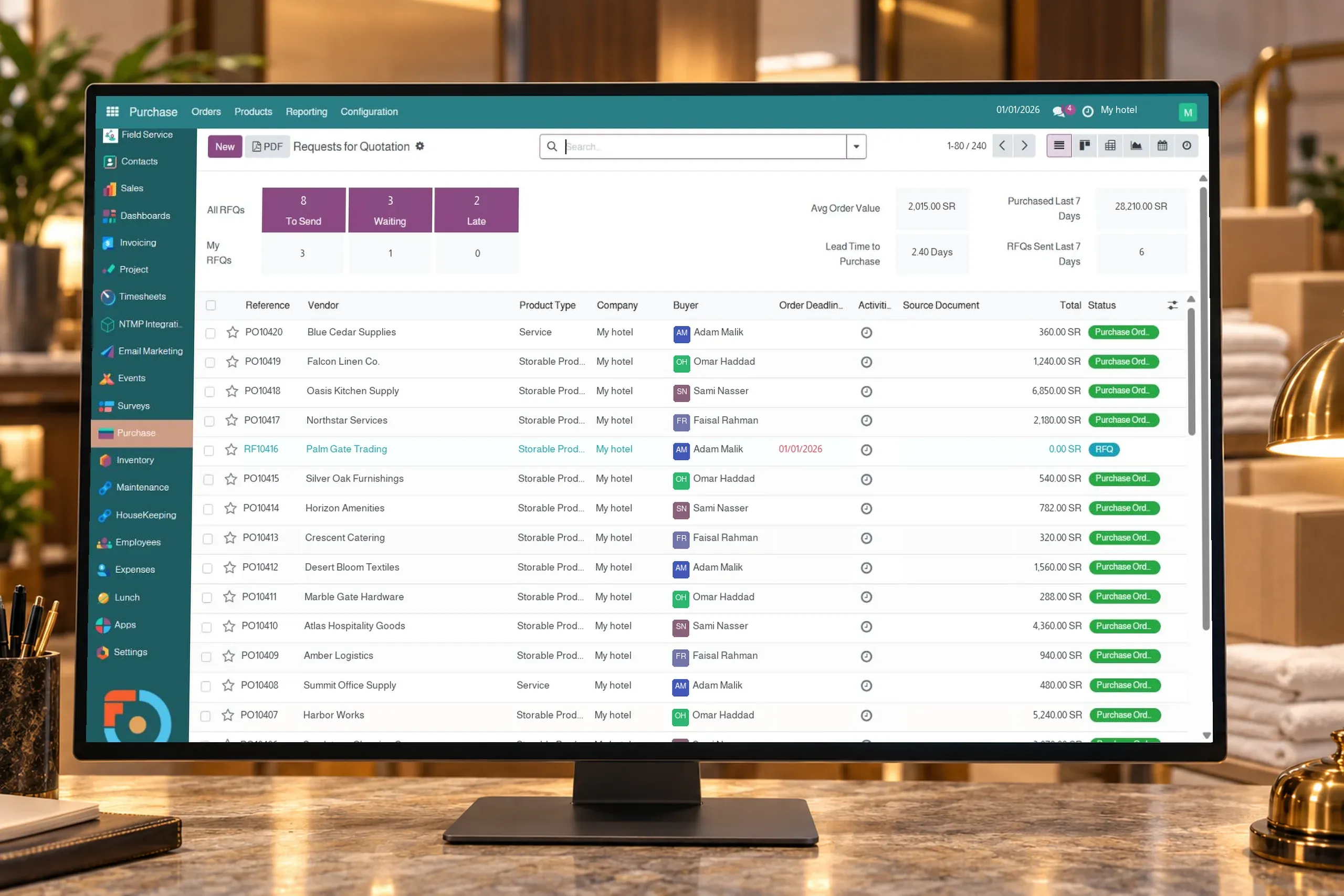Open optional columns settings toggle
Screen dimensions: 1344x896
(x=1172, y=305)
